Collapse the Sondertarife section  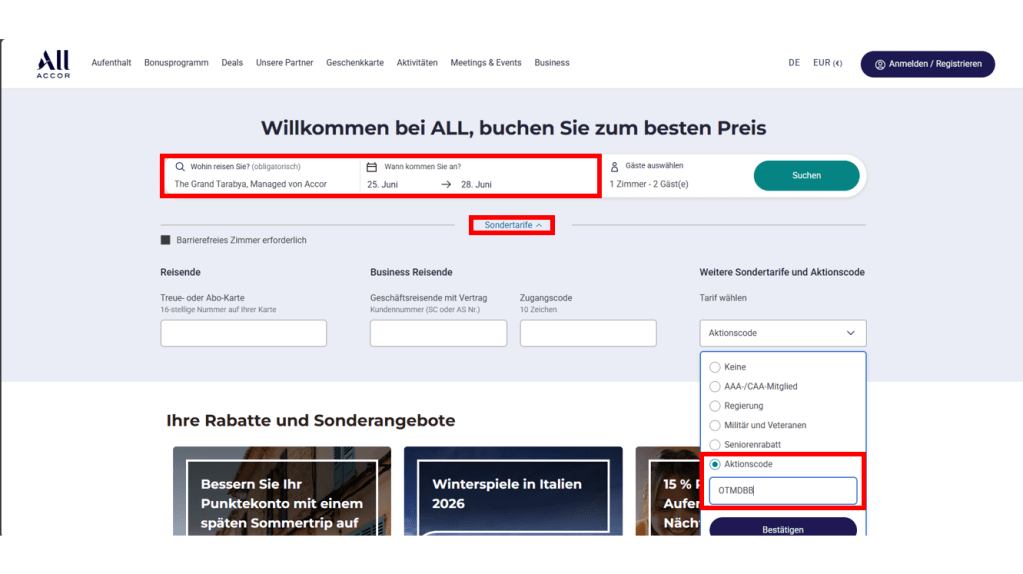512,226
